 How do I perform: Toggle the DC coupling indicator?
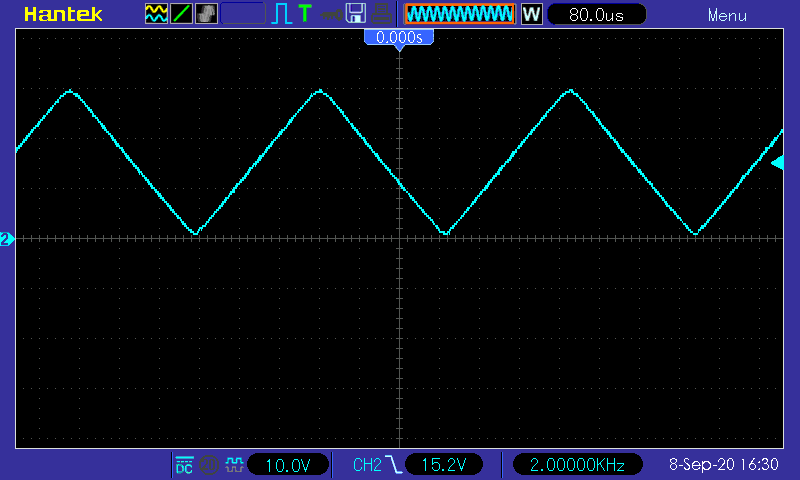click(184, 465)
